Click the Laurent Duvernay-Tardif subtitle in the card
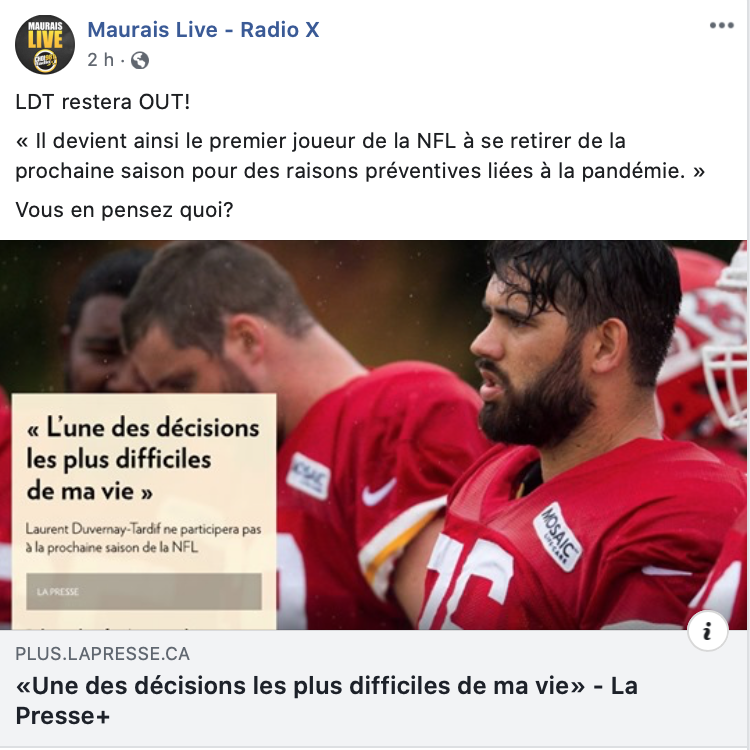The width and height of the screenshot is (750, 750). pyautogui.click(x=143, y=538)
